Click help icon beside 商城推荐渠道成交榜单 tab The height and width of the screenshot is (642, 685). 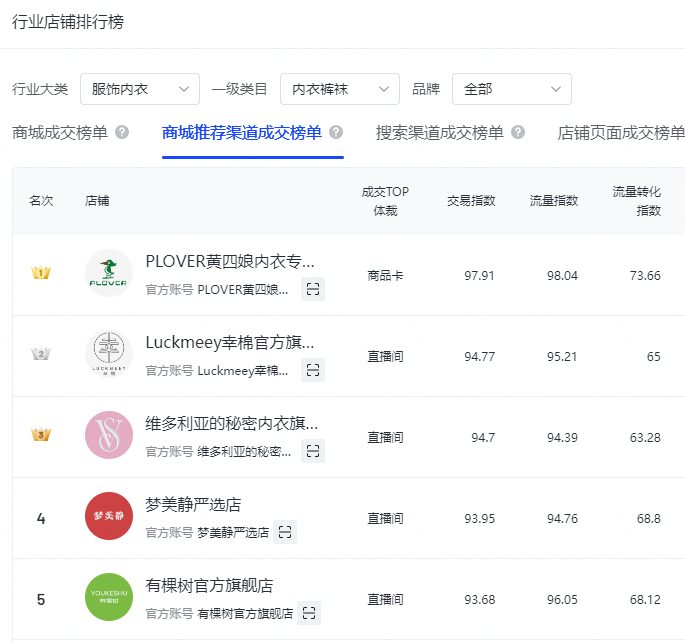336,132
